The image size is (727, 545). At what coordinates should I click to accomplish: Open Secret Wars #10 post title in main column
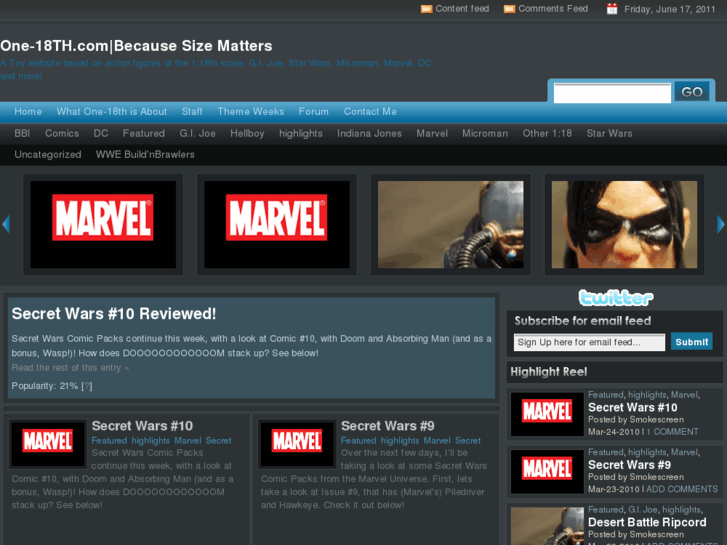[x=142, y=426]
